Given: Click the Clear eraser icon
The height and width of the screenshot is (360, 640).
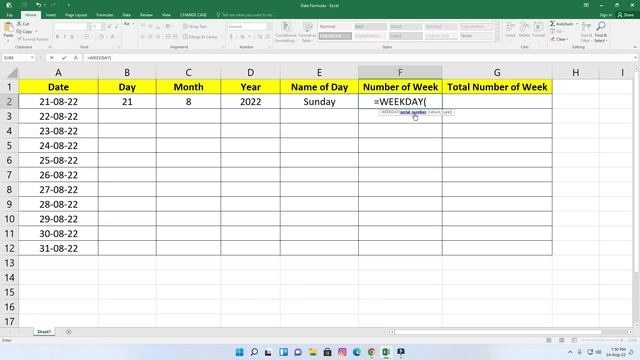Looking at the screenshot, I should (552, 39).
